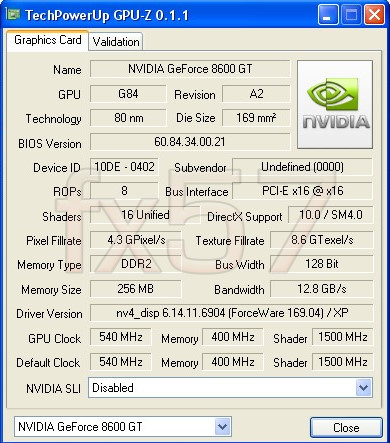Screen dimensions: 390x443
Task: Click the Memory Size value 256 MB
Action: (x=136, y=289)
